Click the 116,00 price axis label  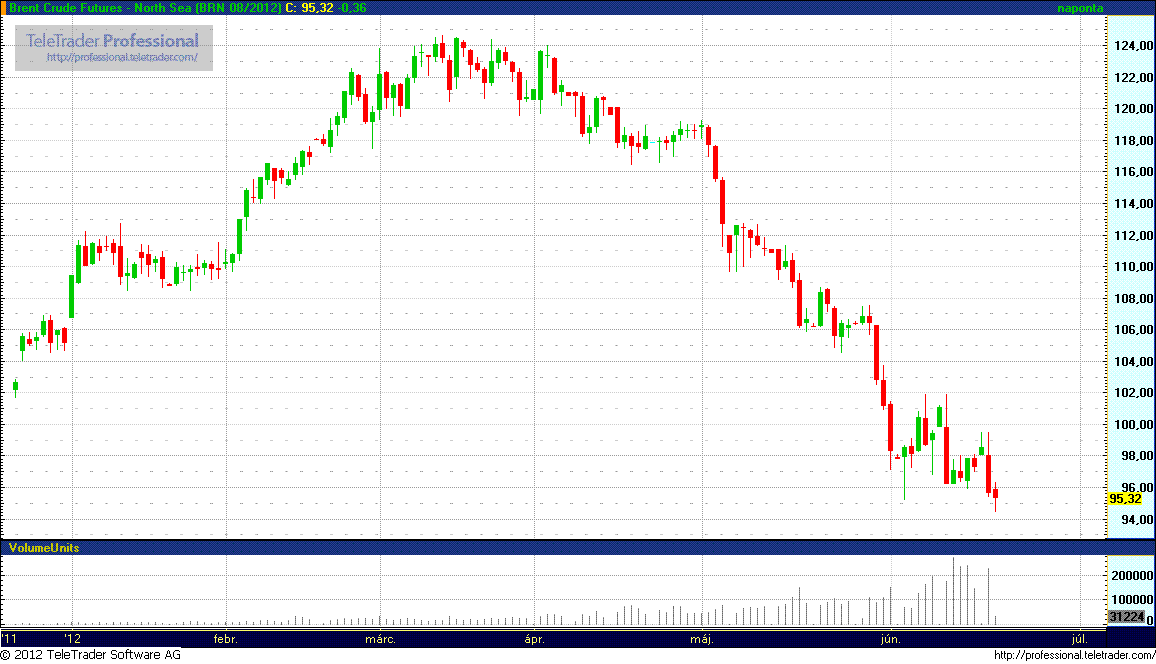1134,172
